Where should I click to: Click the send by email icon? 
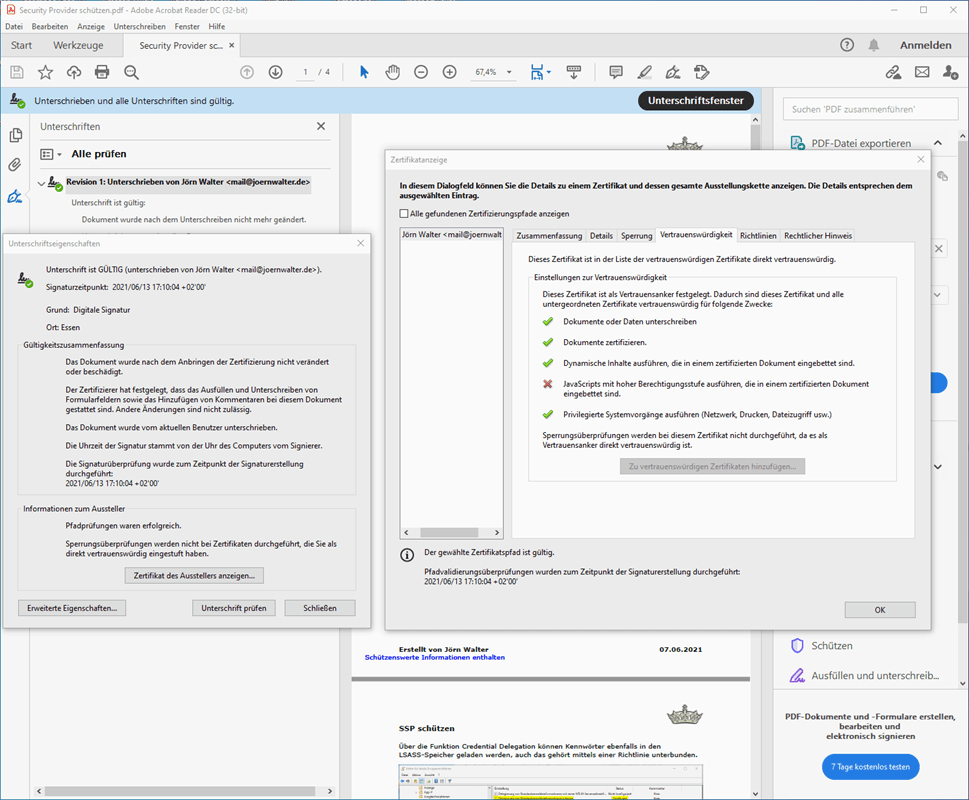point(922,72)
